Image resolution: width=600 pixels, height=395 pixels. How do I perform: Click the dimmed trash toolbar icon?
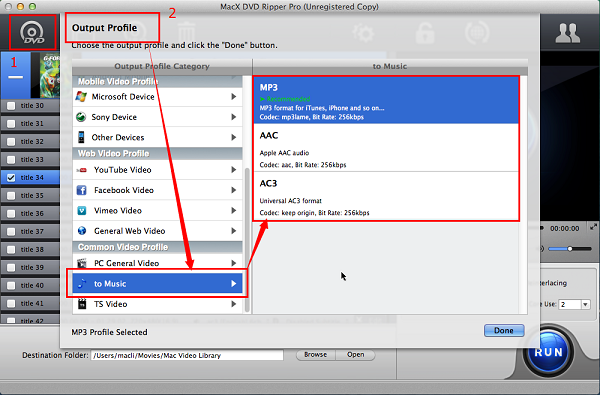click(186, 33)
